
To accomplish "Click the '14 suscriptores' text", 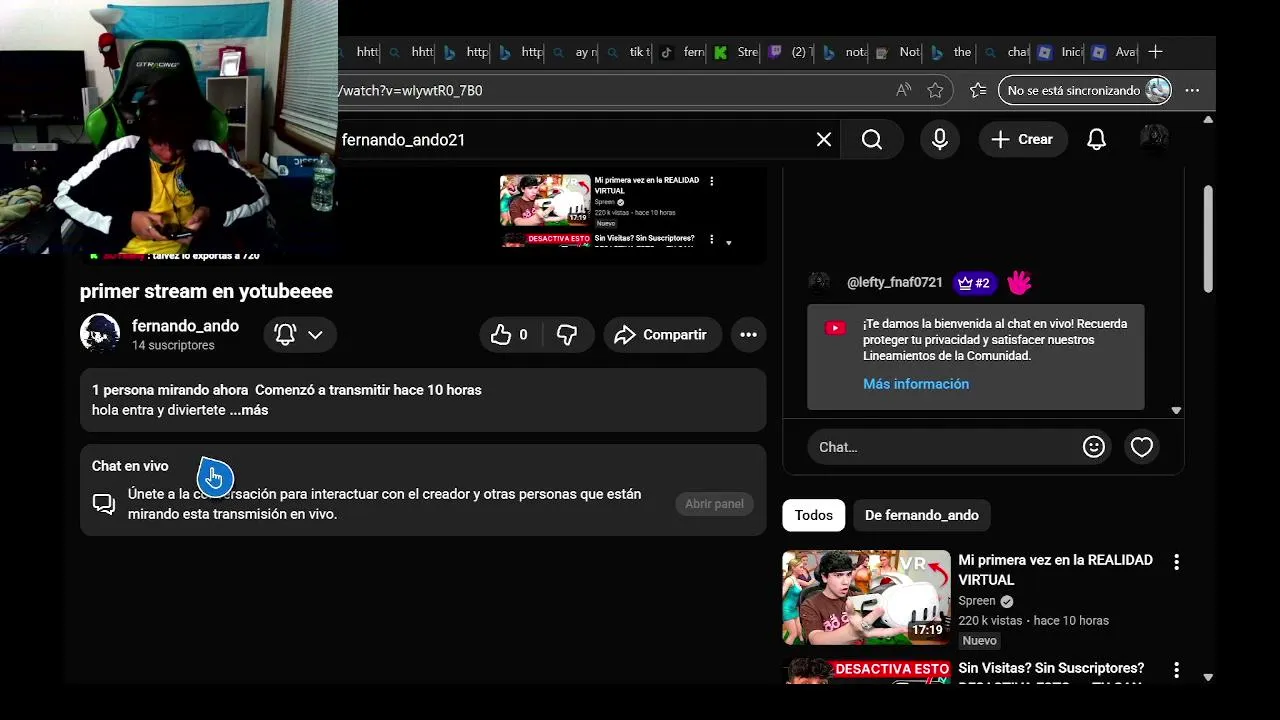I will 173,345.
